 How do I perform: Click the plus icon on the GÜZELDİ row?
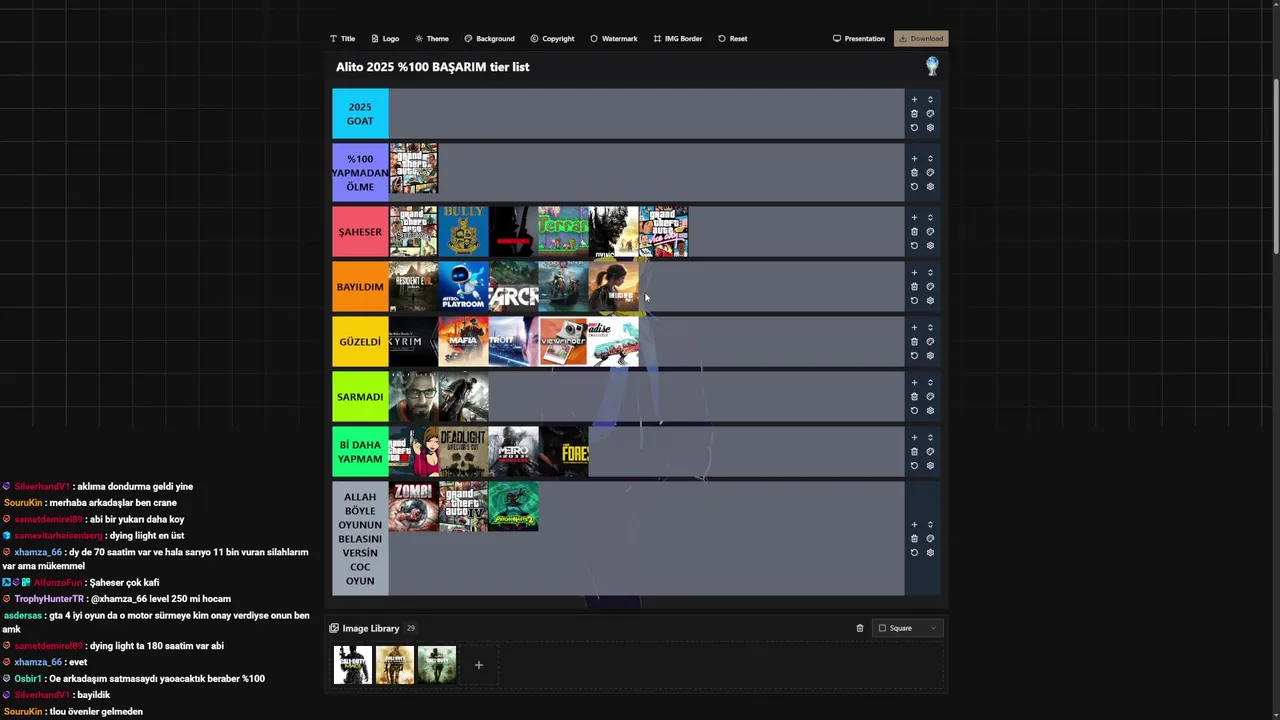[x=914, y=328]
